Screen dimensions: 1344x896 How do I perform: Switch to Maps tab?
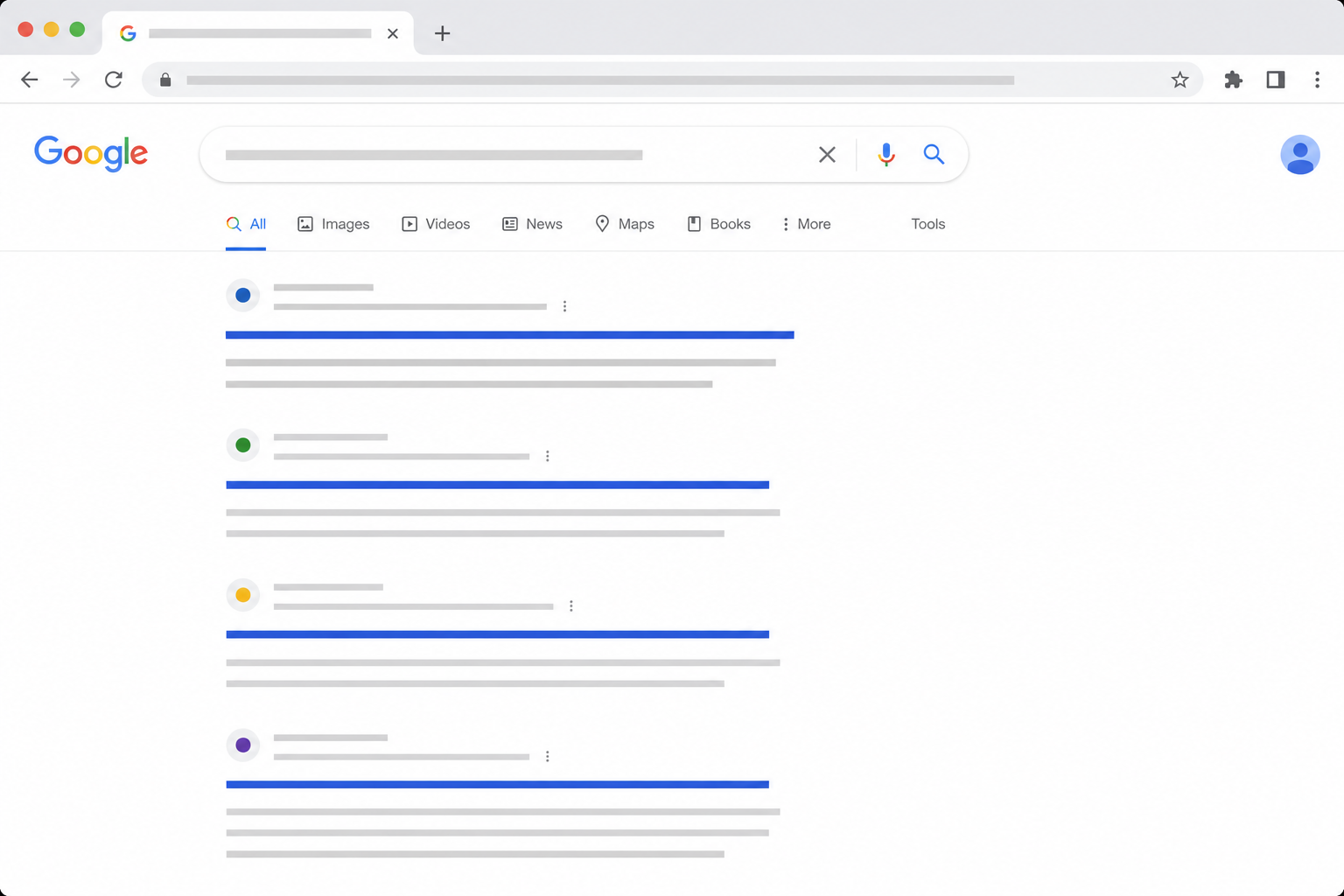tap(625, 224)
